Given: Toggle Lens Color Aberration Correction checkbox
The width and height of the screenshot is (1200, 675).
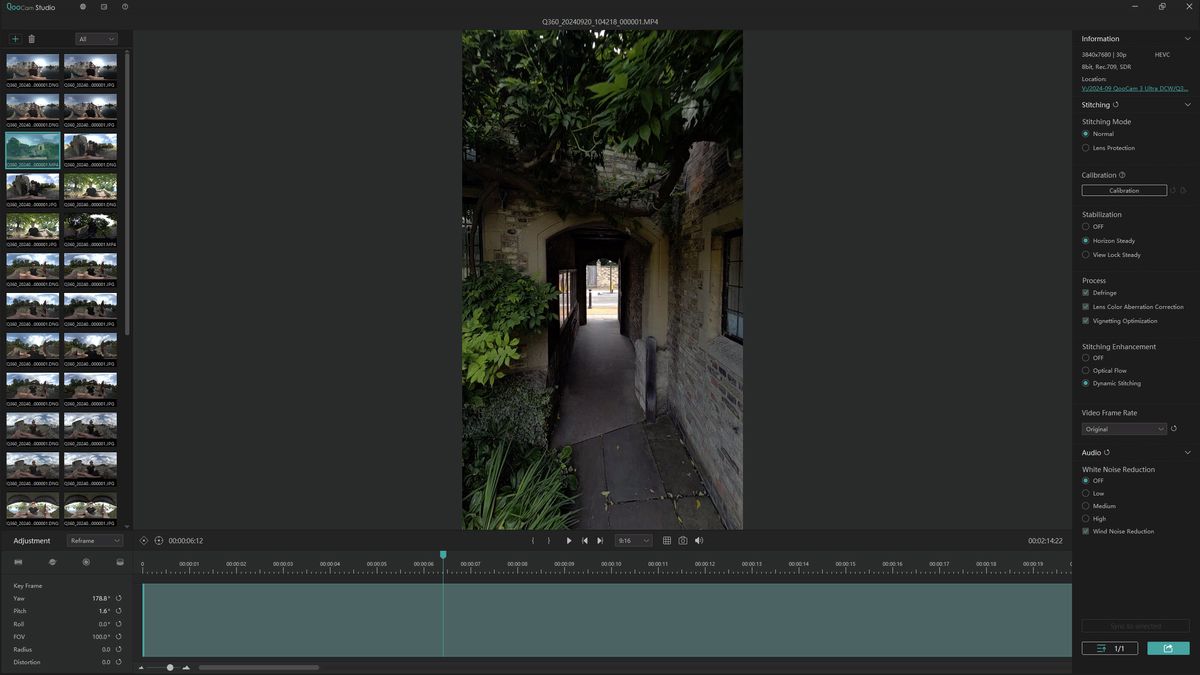Looking at the screenshot, I should (1086, 307).
